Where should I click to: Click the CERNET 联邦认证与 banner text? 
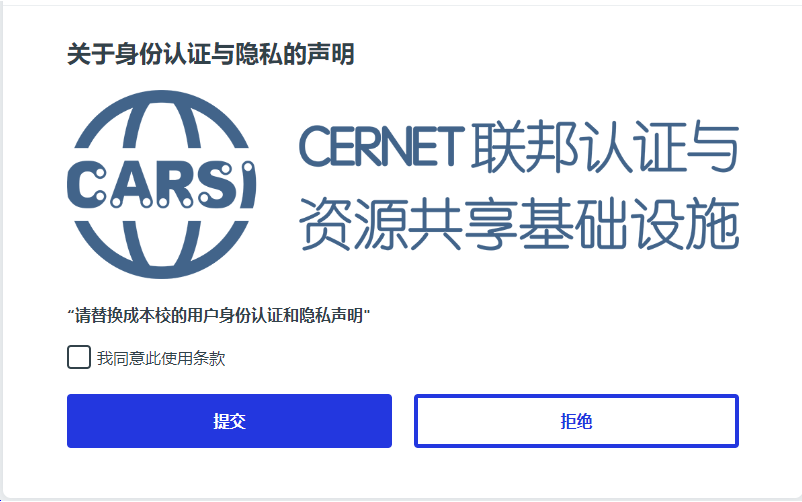tap(519, 147)
